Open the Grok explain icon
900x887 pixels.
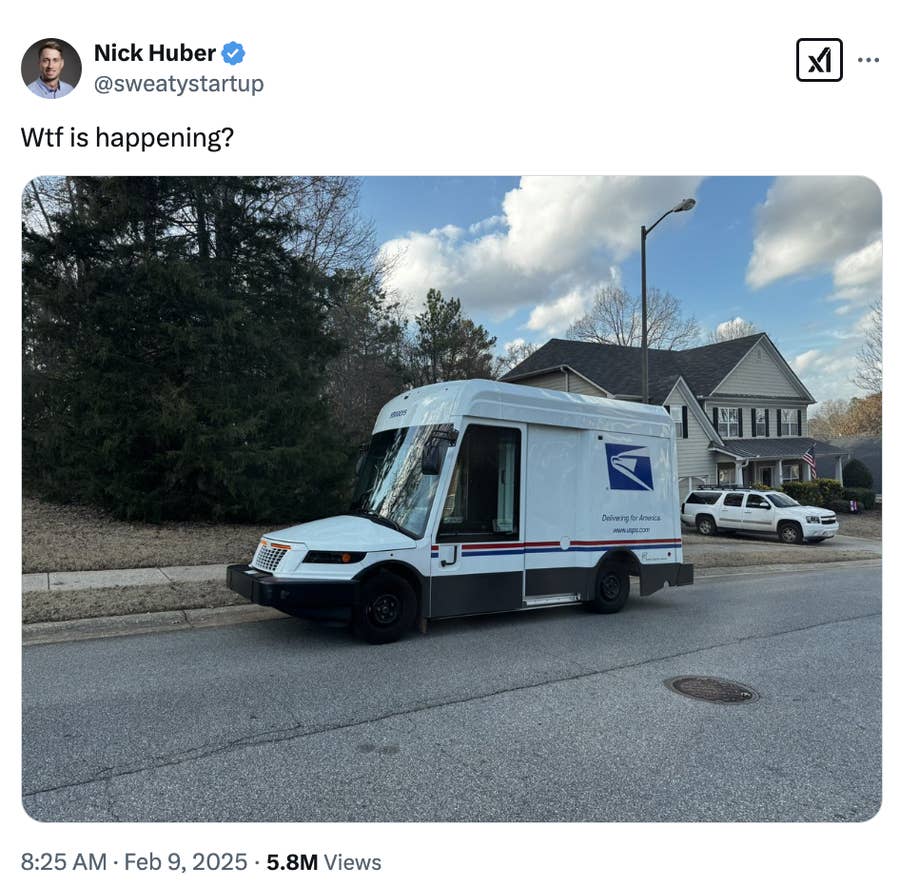point(819,60)
